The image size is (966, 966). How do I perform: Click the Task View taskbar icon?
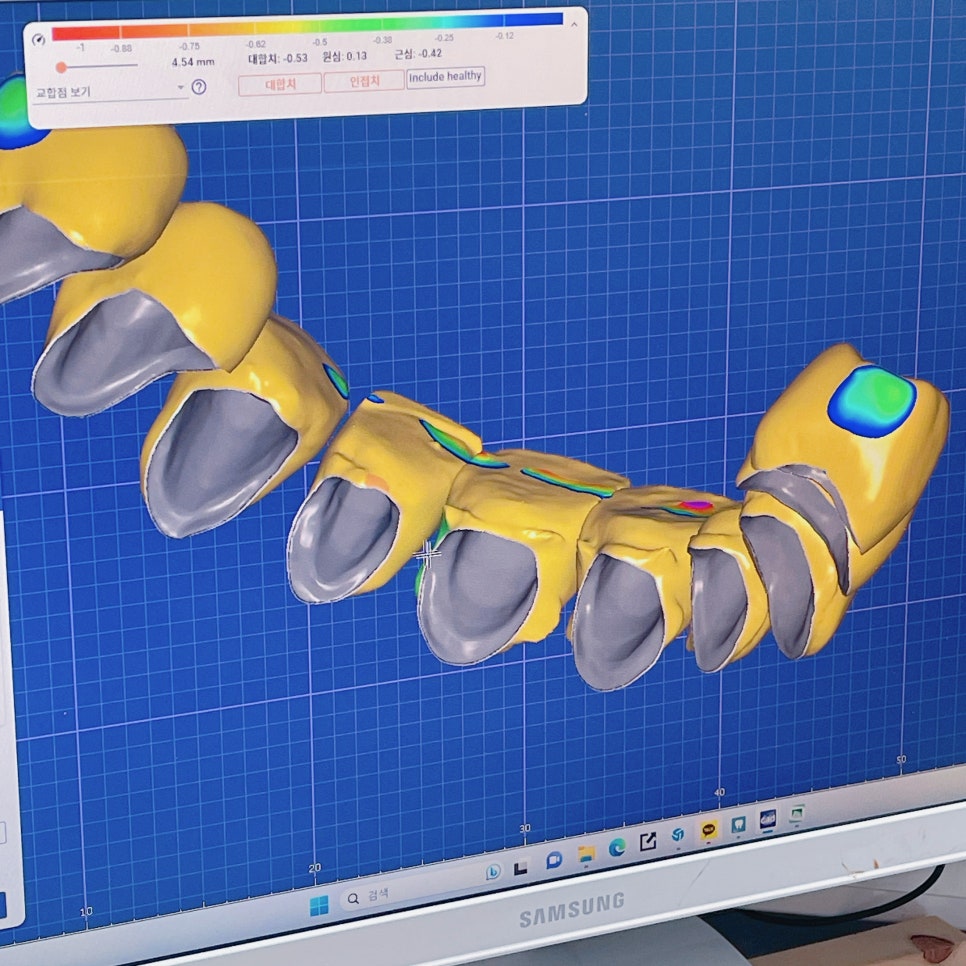(x=521, y=866)
